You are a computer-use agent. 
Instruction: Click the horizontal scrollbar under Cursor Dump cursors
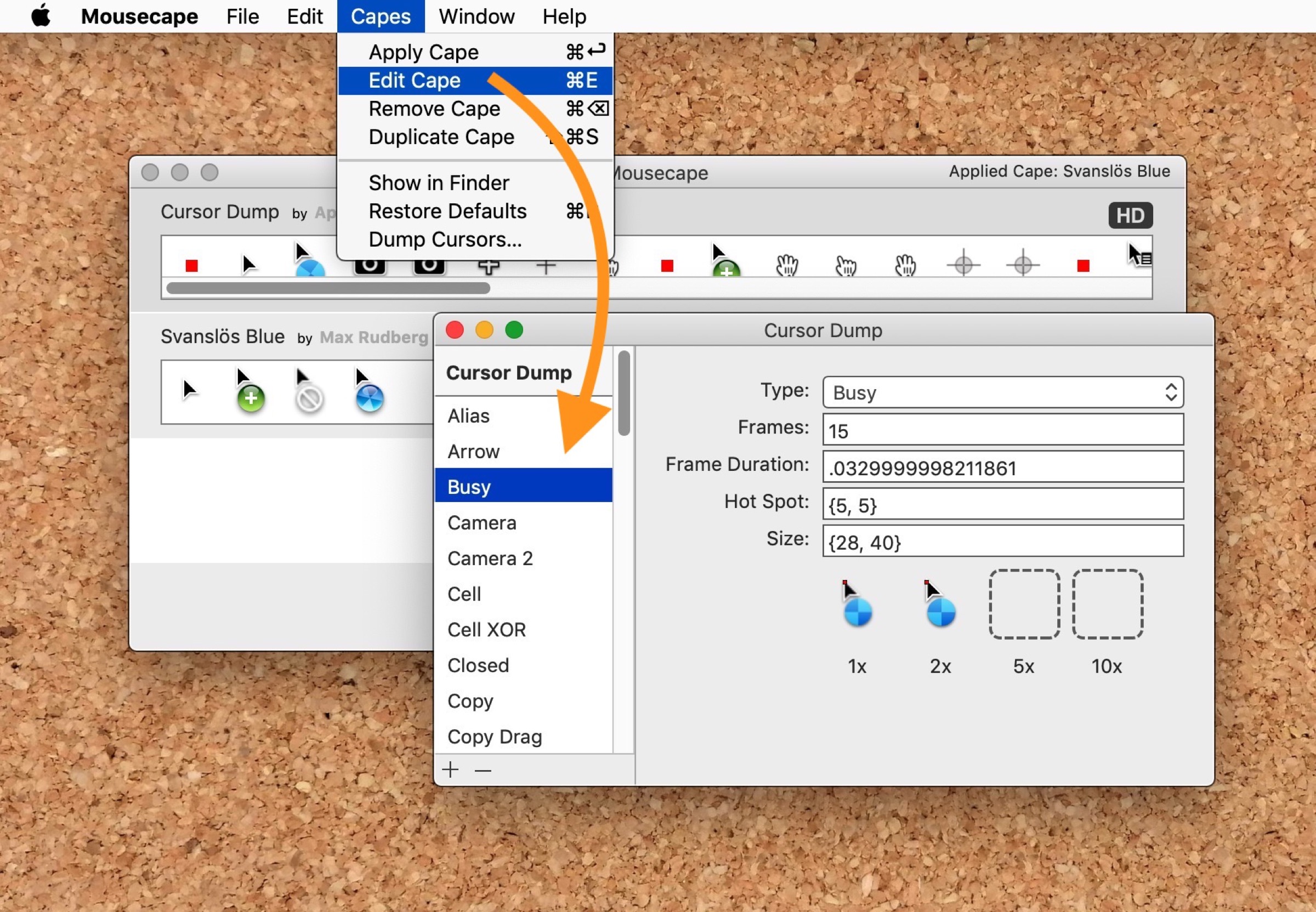[x=327, y=288]
